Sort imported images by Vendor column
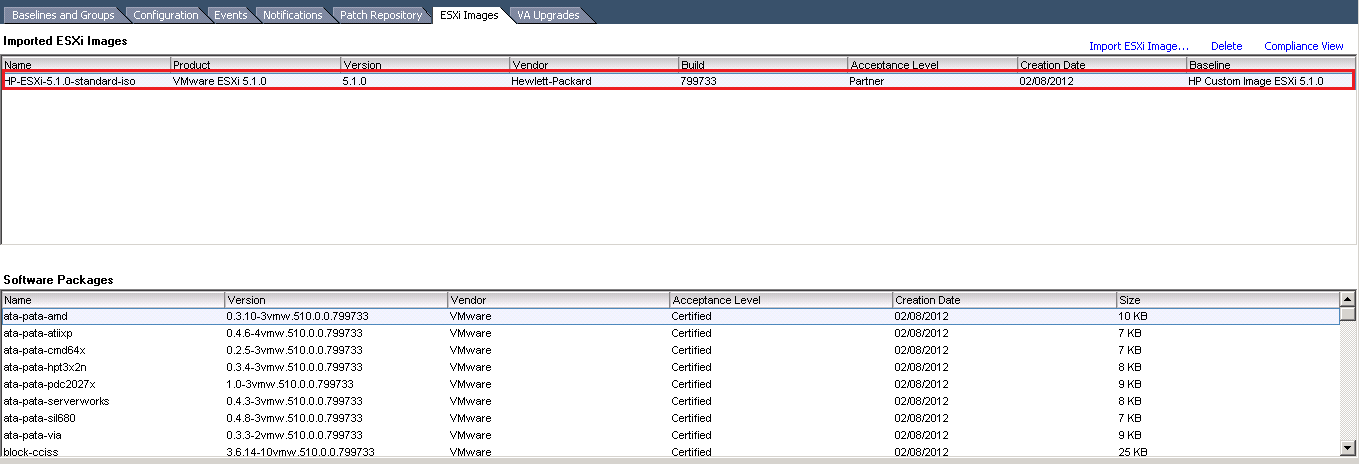The width and height of the screenshot is (1359, 464). (x=592, y=65)
